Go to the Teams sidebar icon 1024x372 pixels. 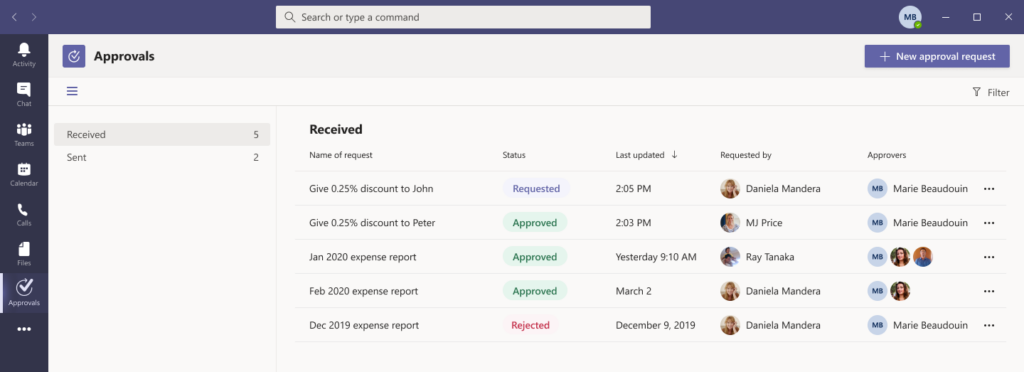(x=24, y=134)
